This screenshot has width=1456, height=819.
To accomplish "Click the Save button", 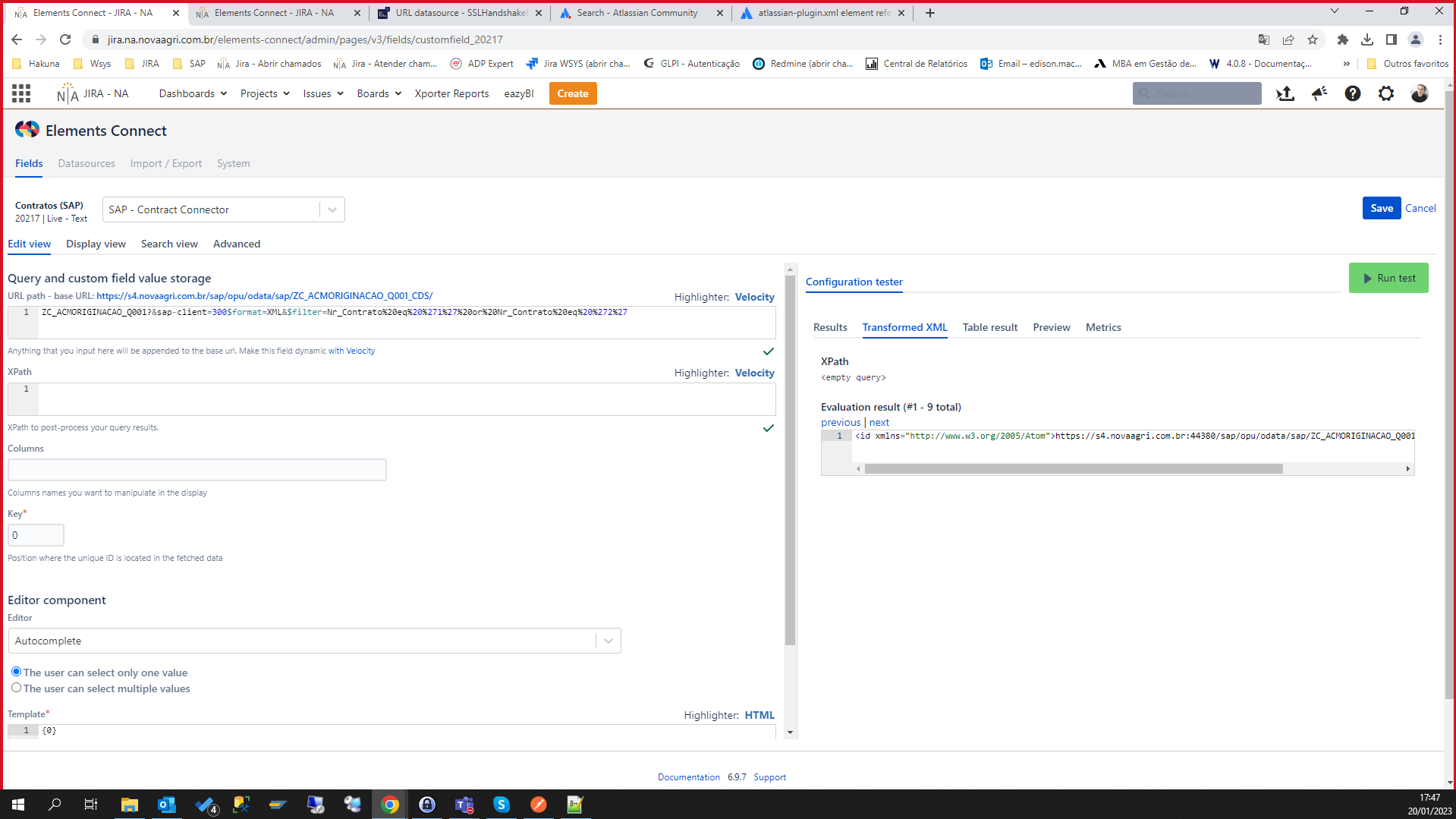I will 1382,208.
